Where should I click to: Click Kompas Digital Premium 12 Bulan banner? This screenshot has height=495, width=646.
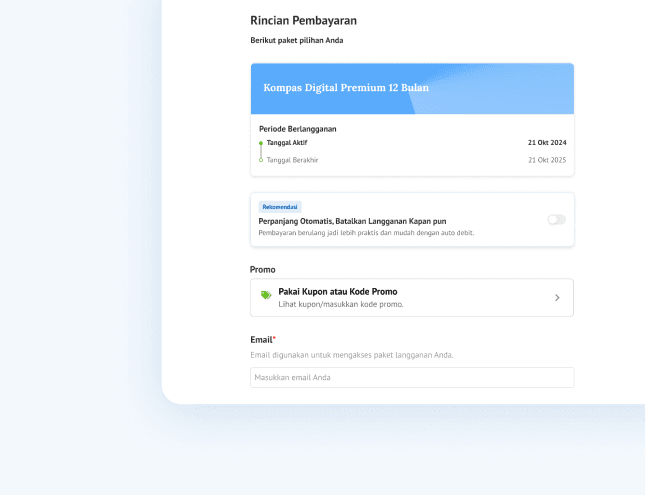[412, 89]
